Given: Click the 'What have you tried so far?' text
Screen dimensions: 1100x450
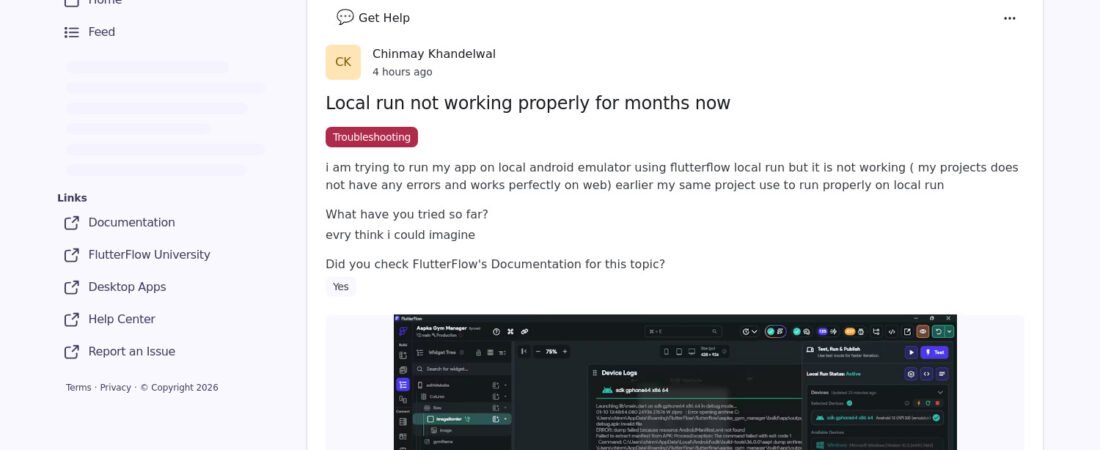Looking at the screenshot, I should [406, 214].
